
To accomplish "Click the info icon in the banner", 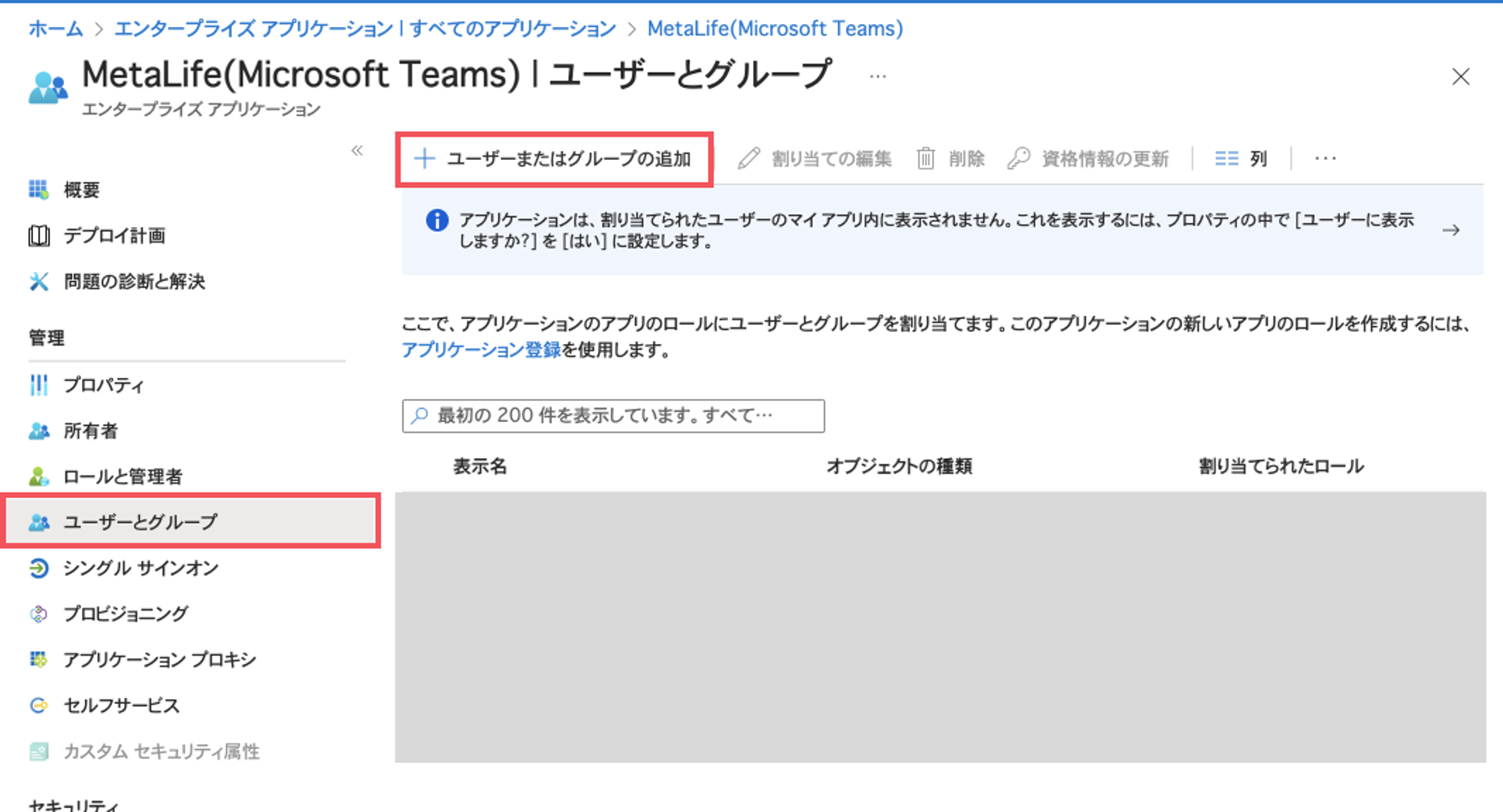I will click(437, 220).
